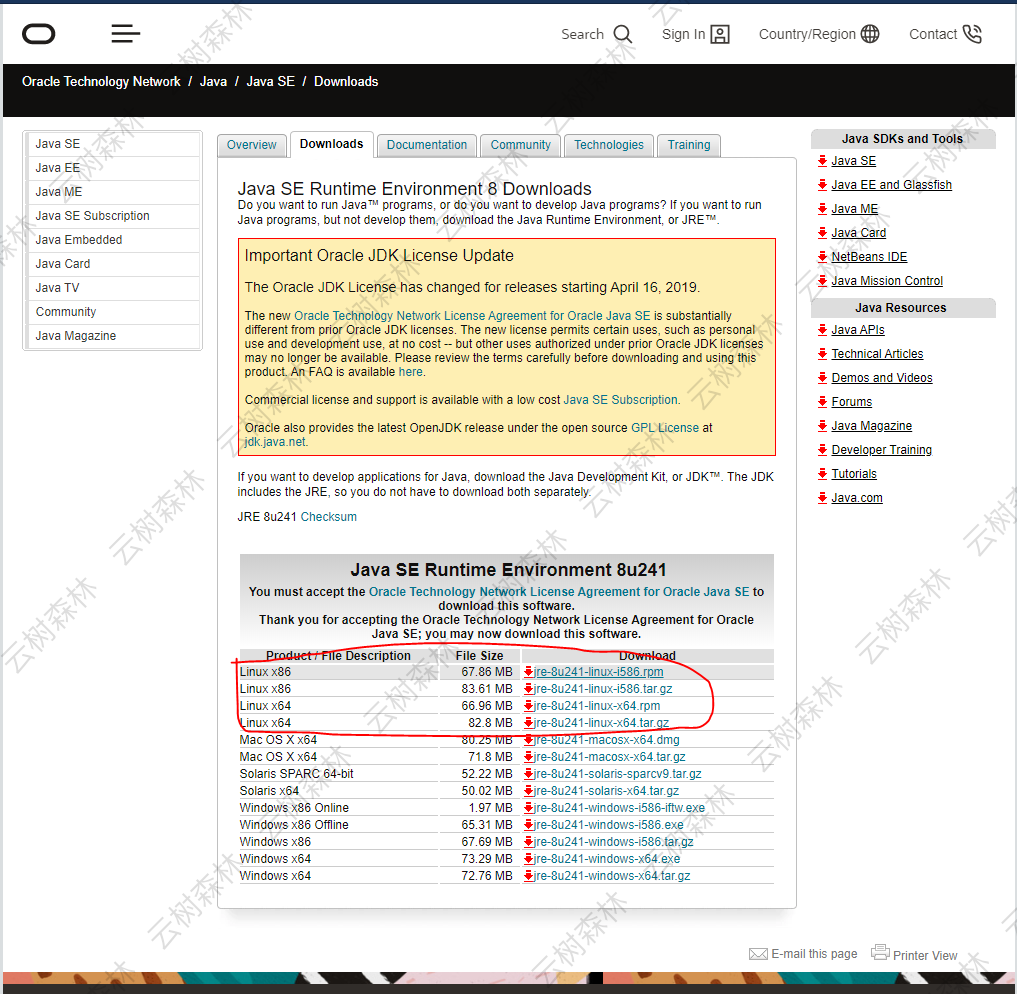Click the Sign In profile icon
This screenshot has width=1017, height=994.
pyautogui.click(x=720, y=34)
